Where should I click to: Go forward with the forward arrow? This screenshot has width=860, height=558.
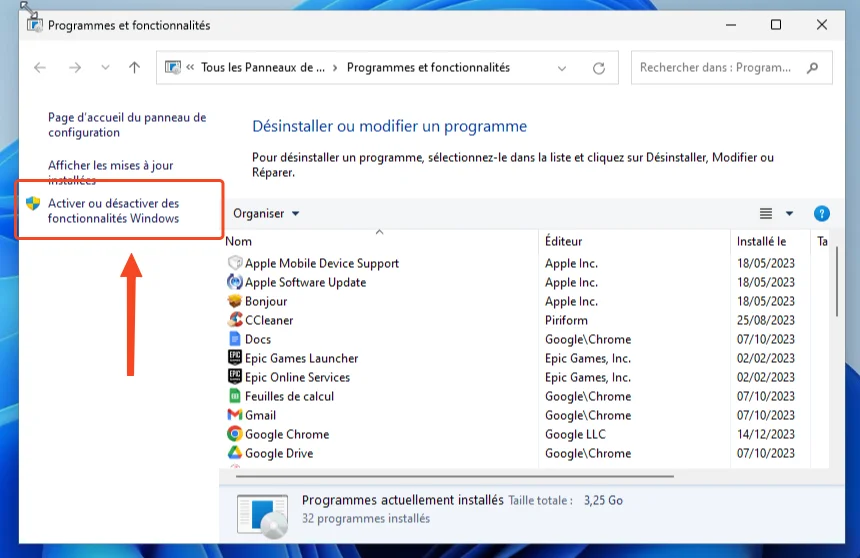click(75, 67)
